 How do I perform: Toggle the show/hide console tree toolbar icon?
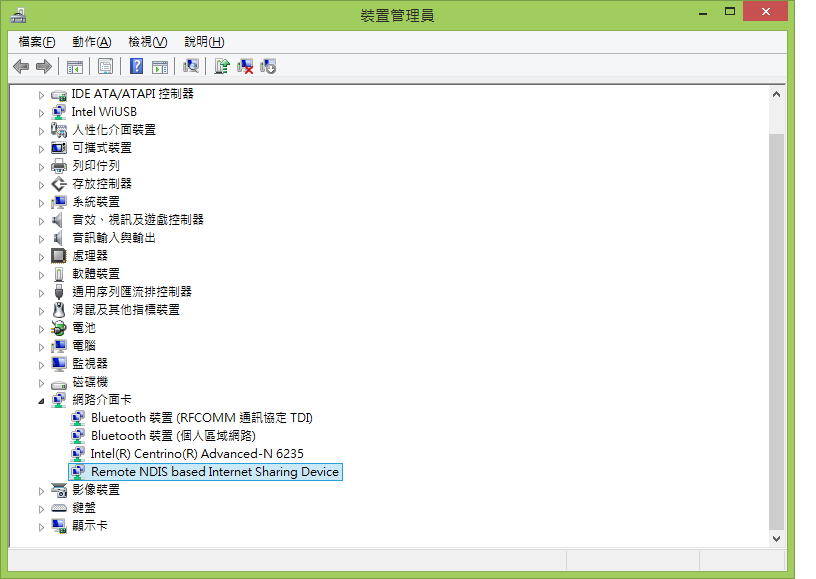coord(75,67)
